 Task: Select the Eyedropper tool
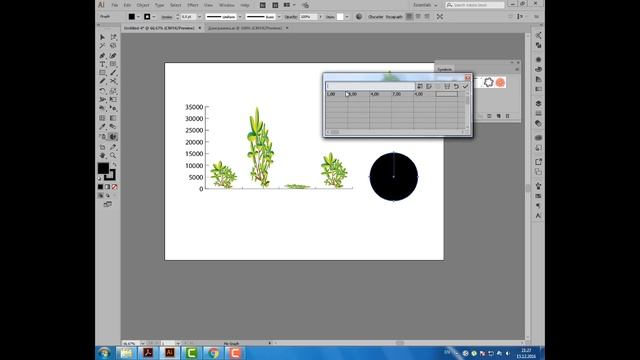102,127
